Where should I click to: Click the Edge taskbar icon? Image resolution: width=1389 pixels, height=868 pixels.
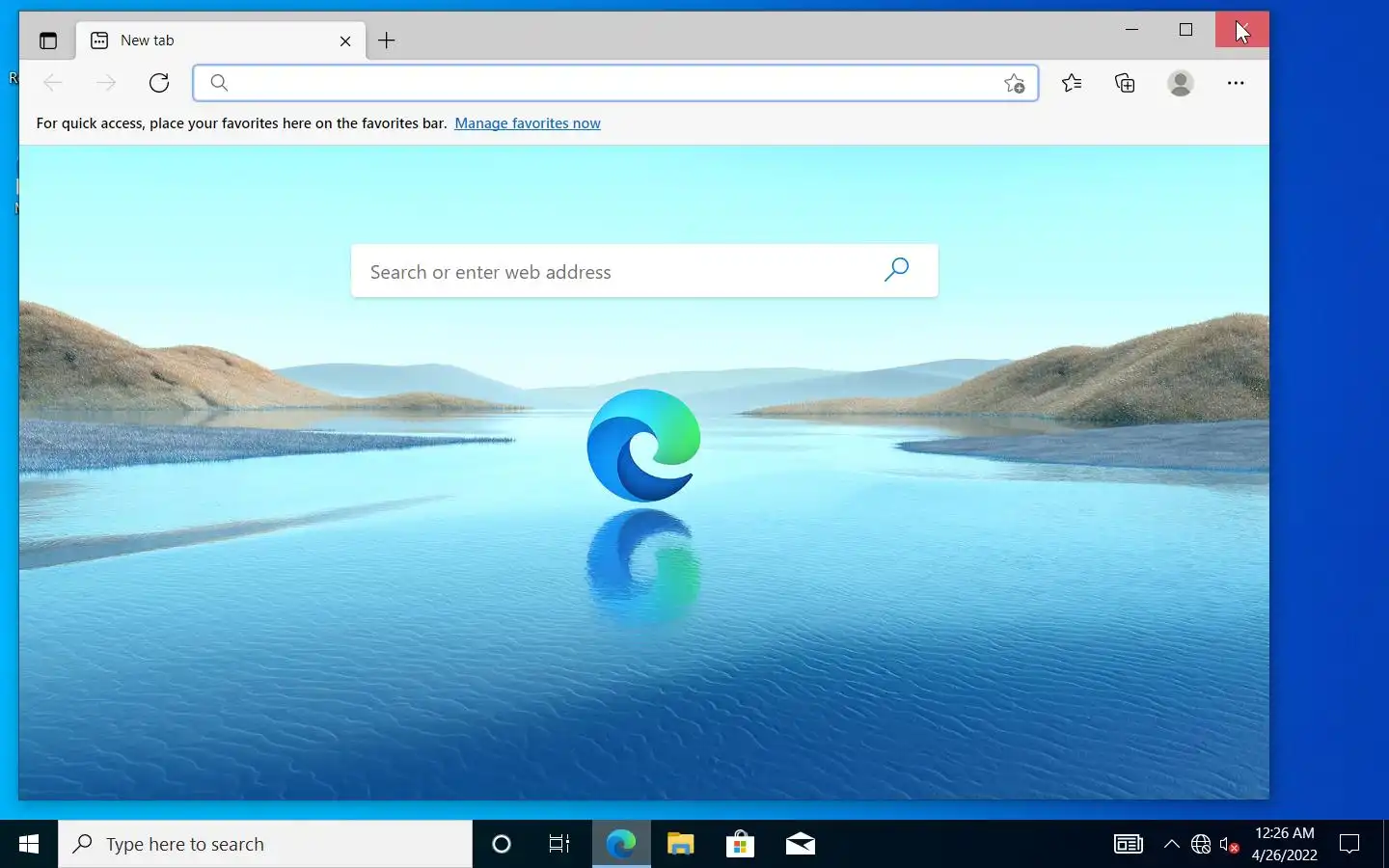click(621, 845)
